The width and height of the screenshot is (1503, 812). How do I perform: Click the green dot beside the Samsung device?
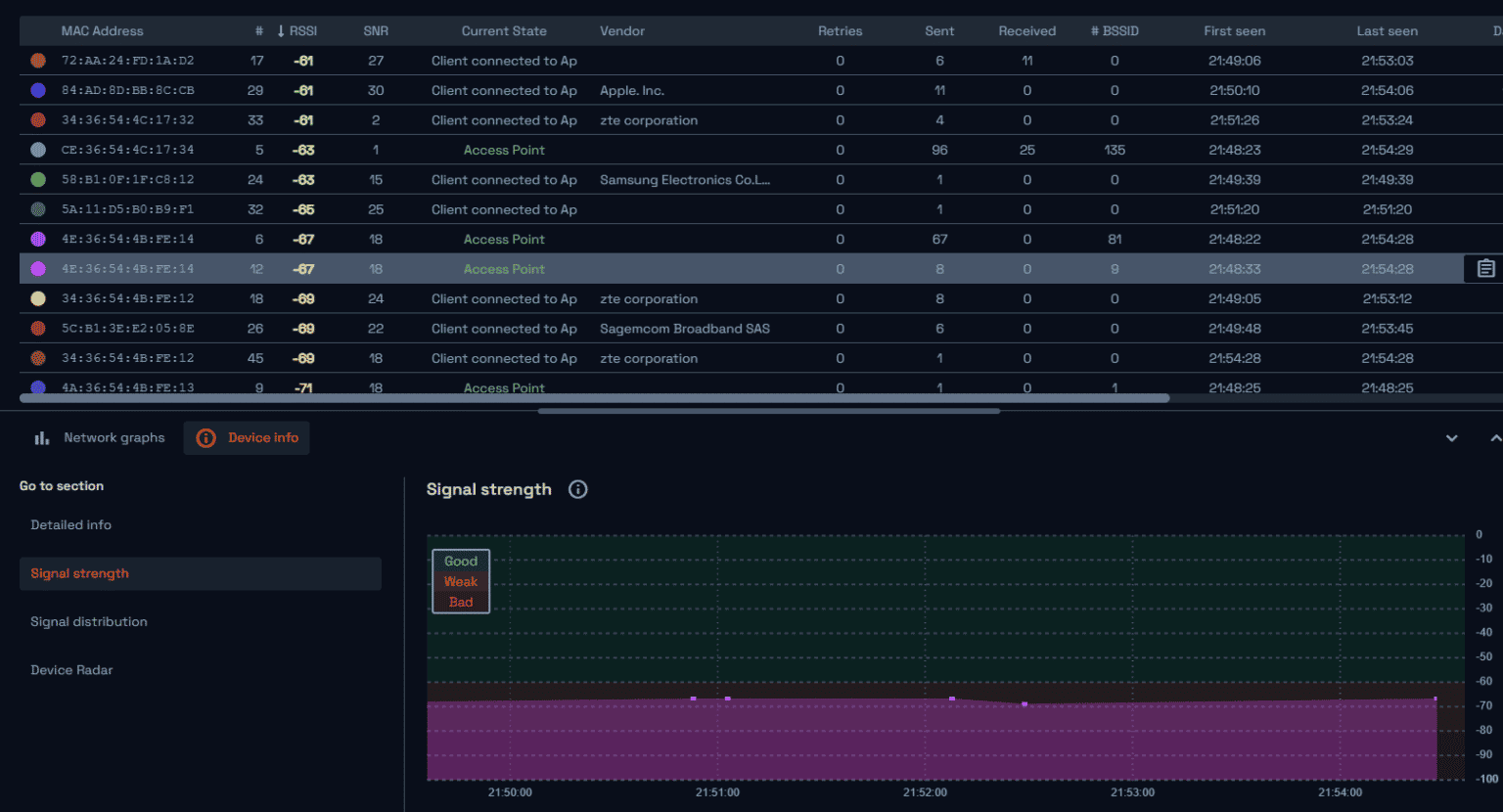[x=35, y=179]
